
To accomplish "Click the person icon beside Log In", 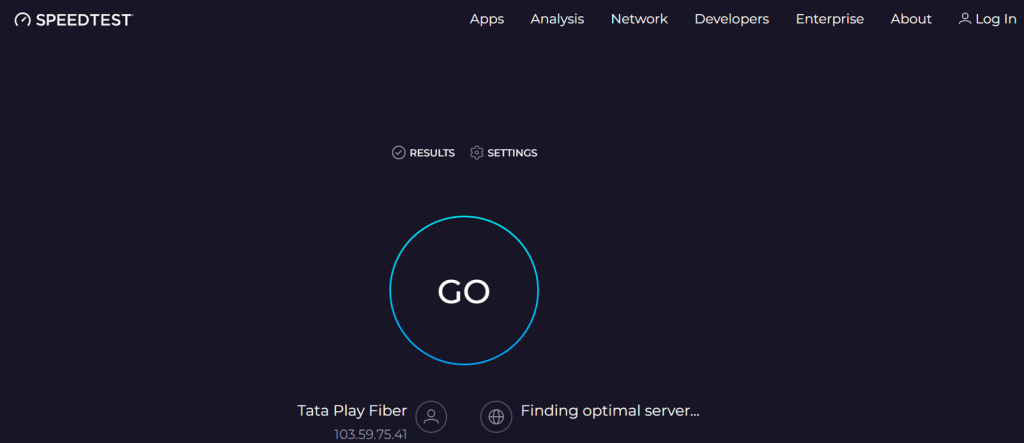I will tap(965, 19).
